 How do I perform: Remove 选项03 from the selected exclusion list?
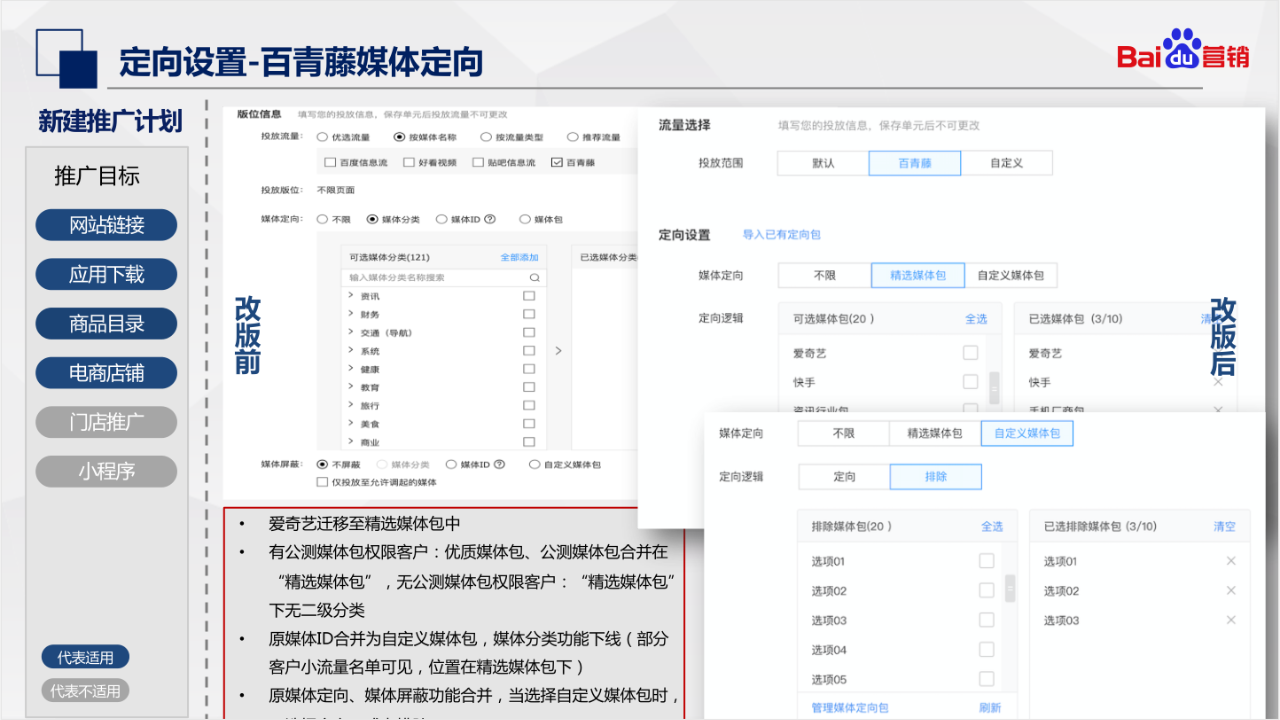point(1231,620)
